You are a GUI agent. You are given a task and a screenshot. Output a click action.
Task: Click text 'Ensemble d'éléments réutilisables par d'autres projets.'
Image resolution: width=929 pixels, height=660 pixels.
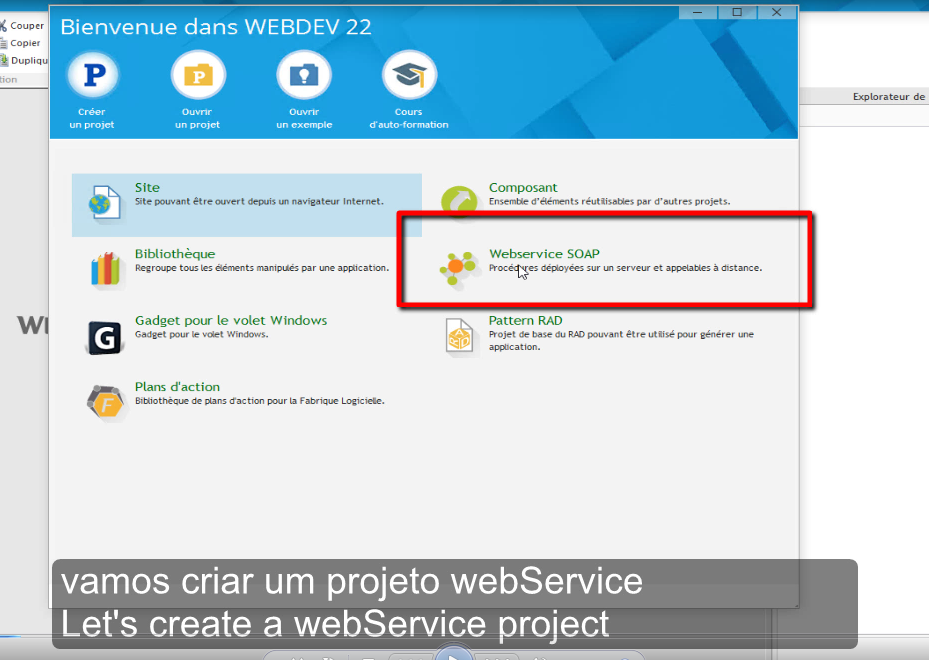tap(609, 201)
